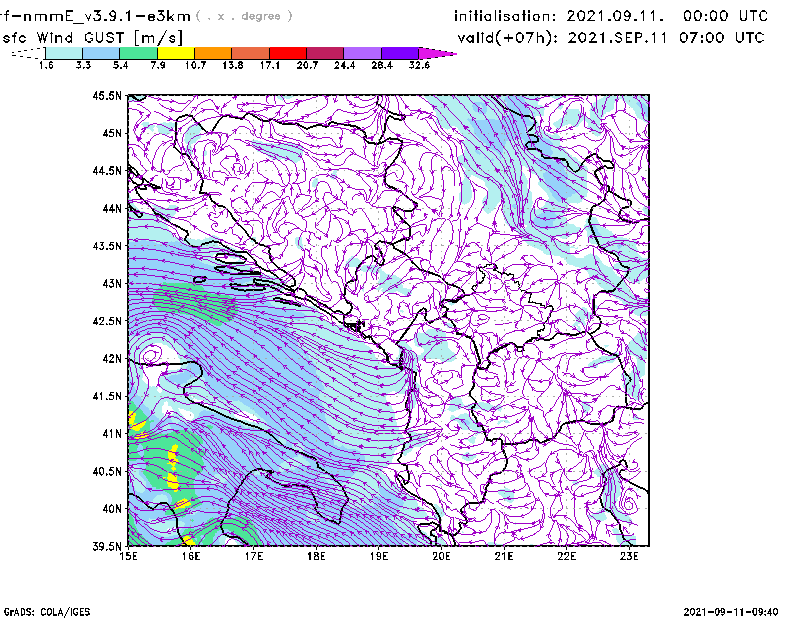
Task: Click the 22E longitude label
Action: point(566,556)
